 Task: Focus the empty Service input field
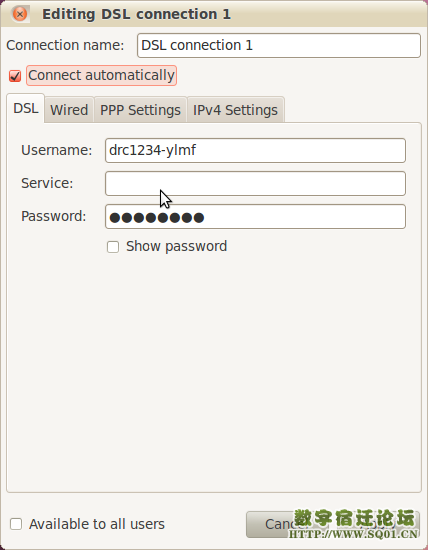click(255, 183)
